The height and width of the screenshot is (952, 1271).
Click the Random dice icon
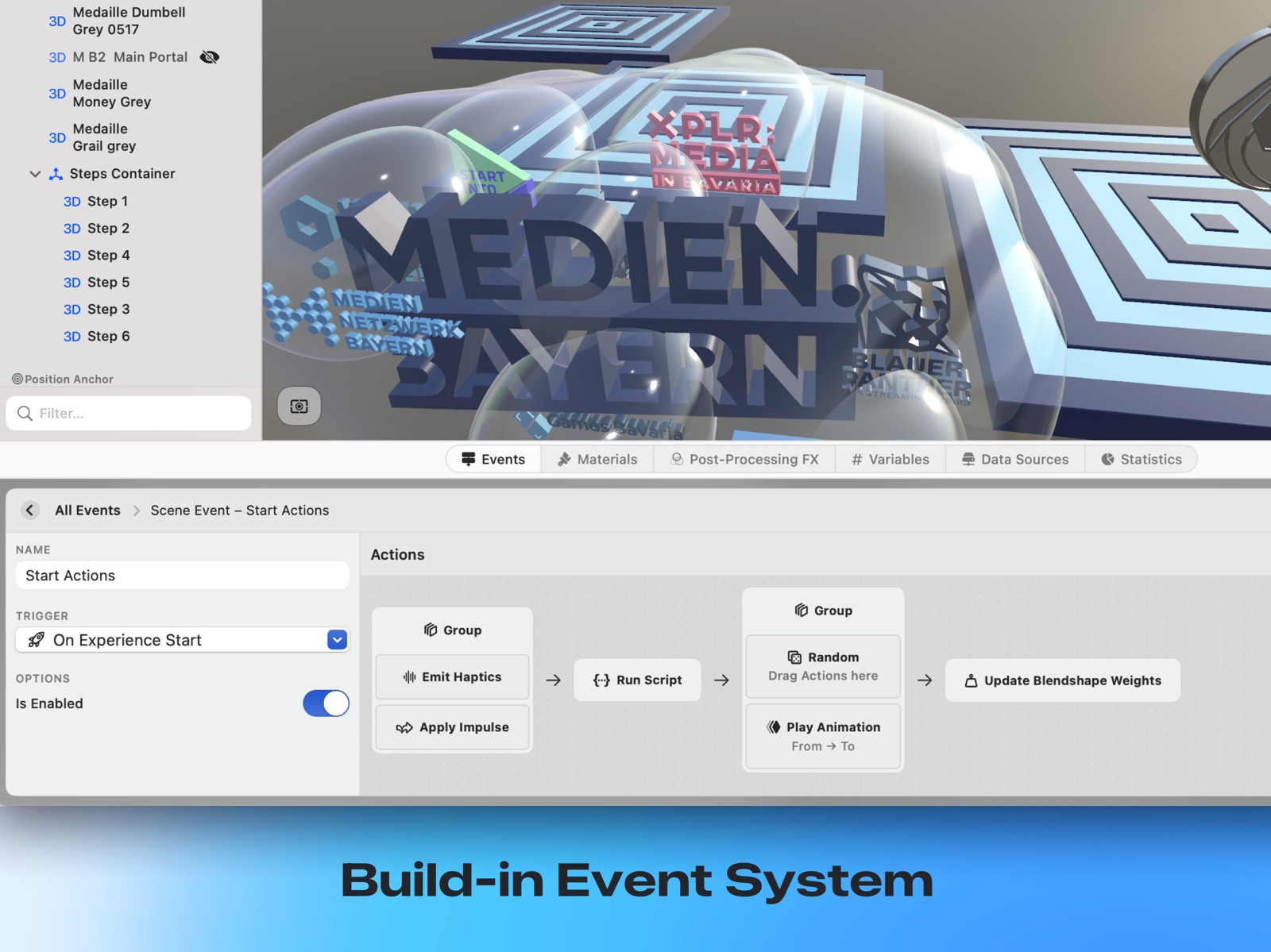[794, 657]
